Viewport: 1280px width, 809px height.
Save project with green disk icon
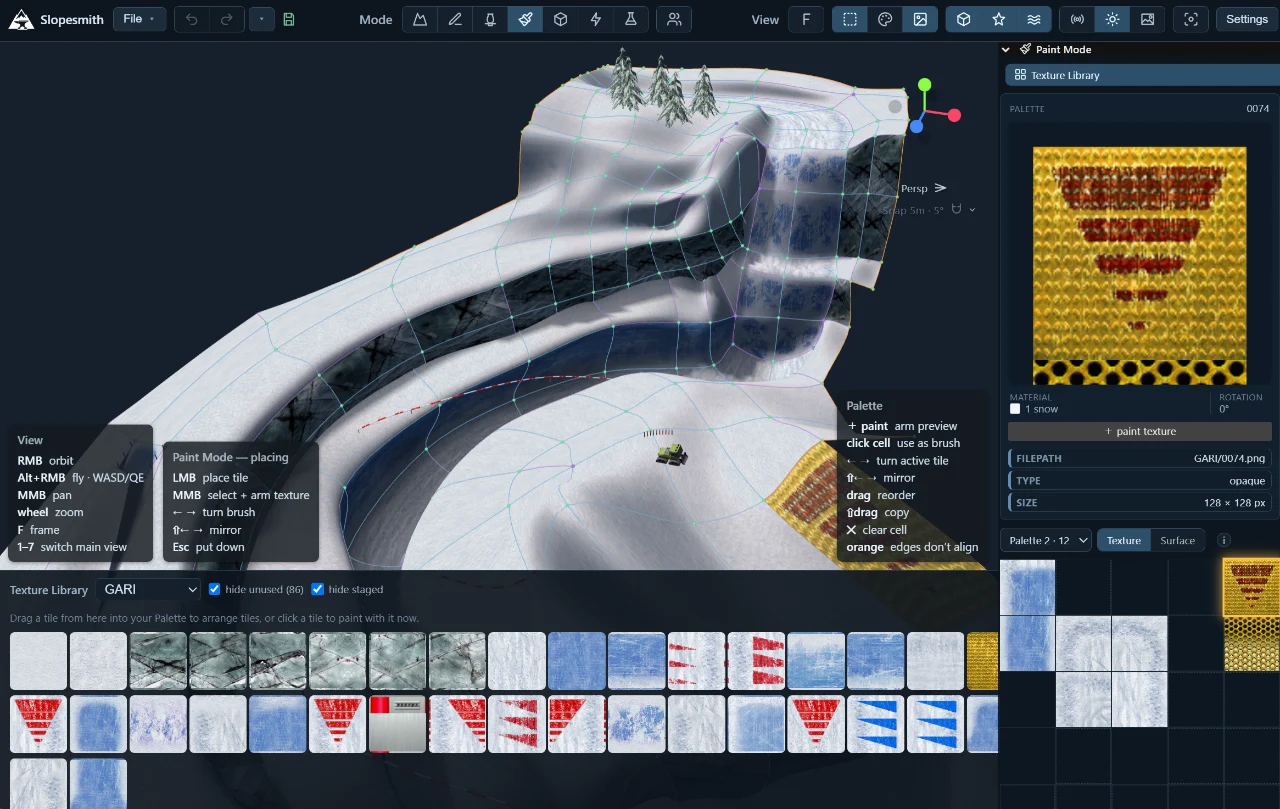(x=289, y=19)
